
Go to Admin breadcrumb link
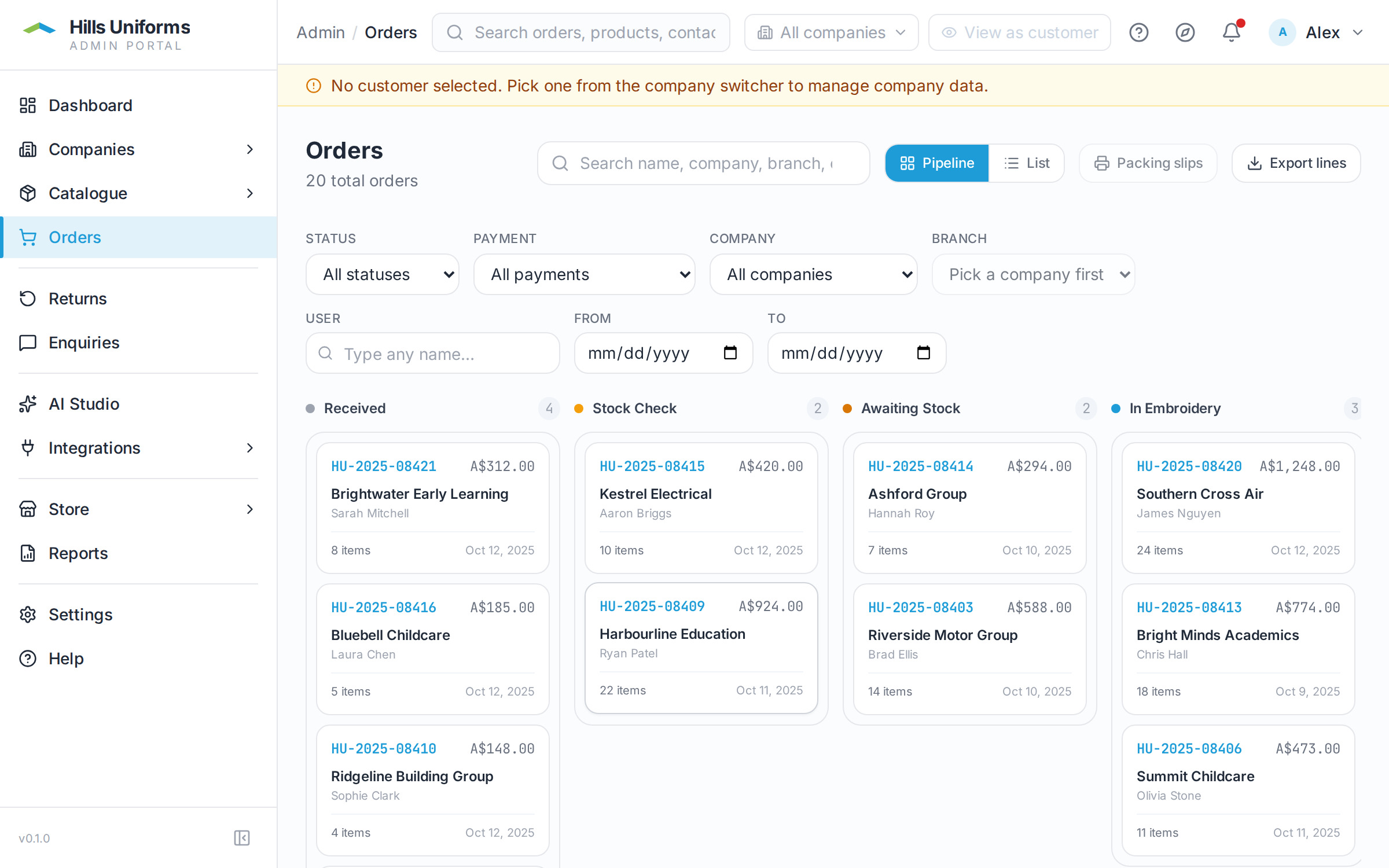tap(321, 32)
